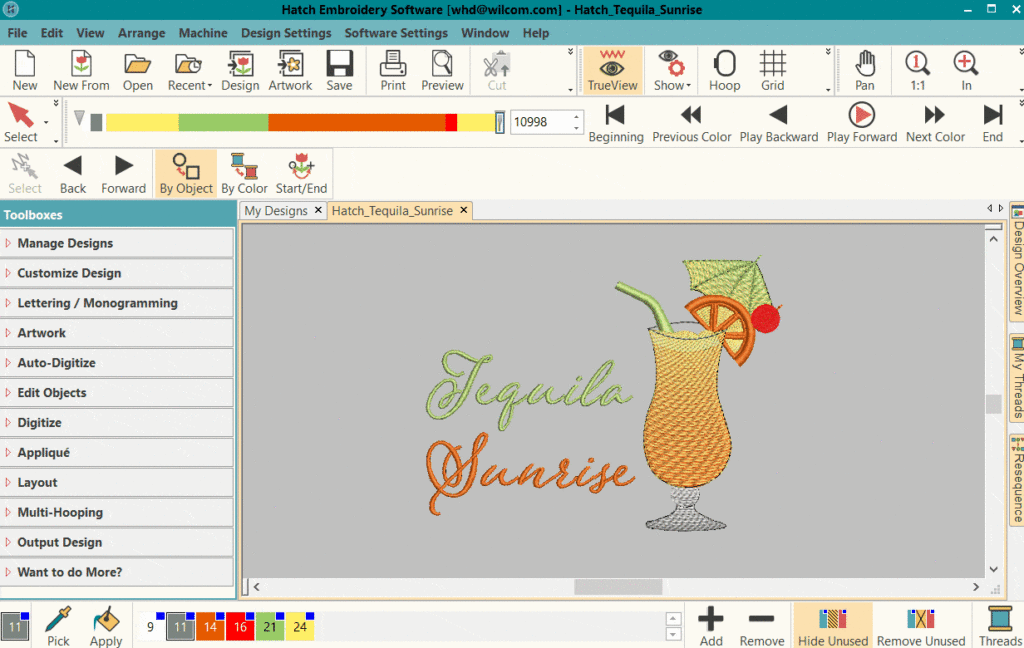Switch to the My Designs tab
1024x648 pixels.
pos(276,211)
